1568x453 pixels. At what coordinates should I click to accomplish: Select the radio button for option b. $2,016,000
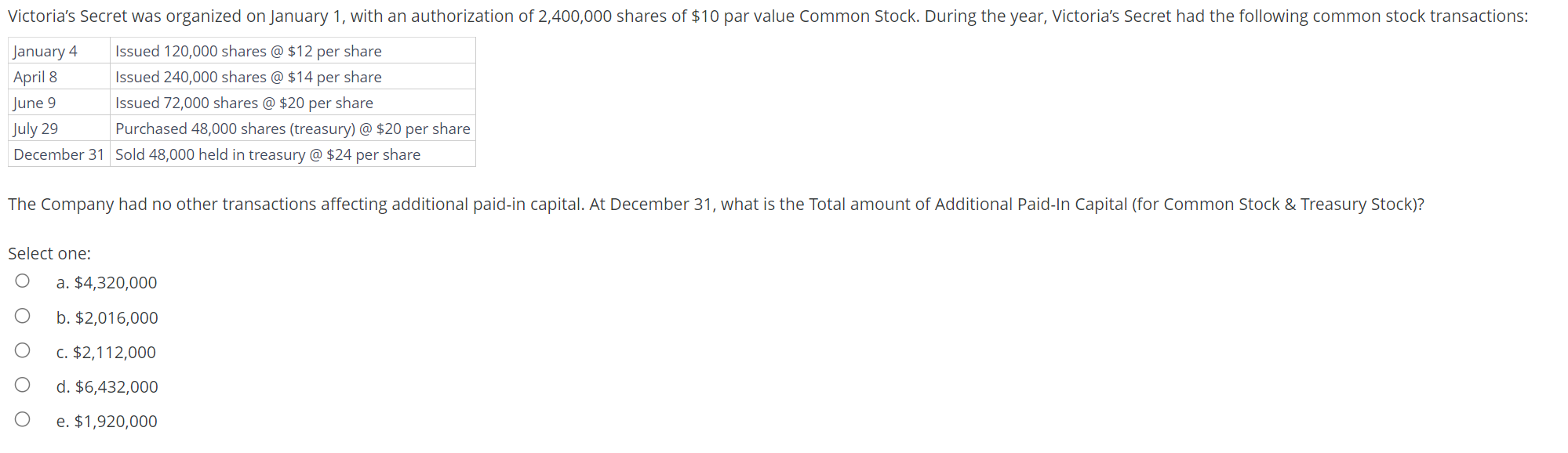coord(23,316)
